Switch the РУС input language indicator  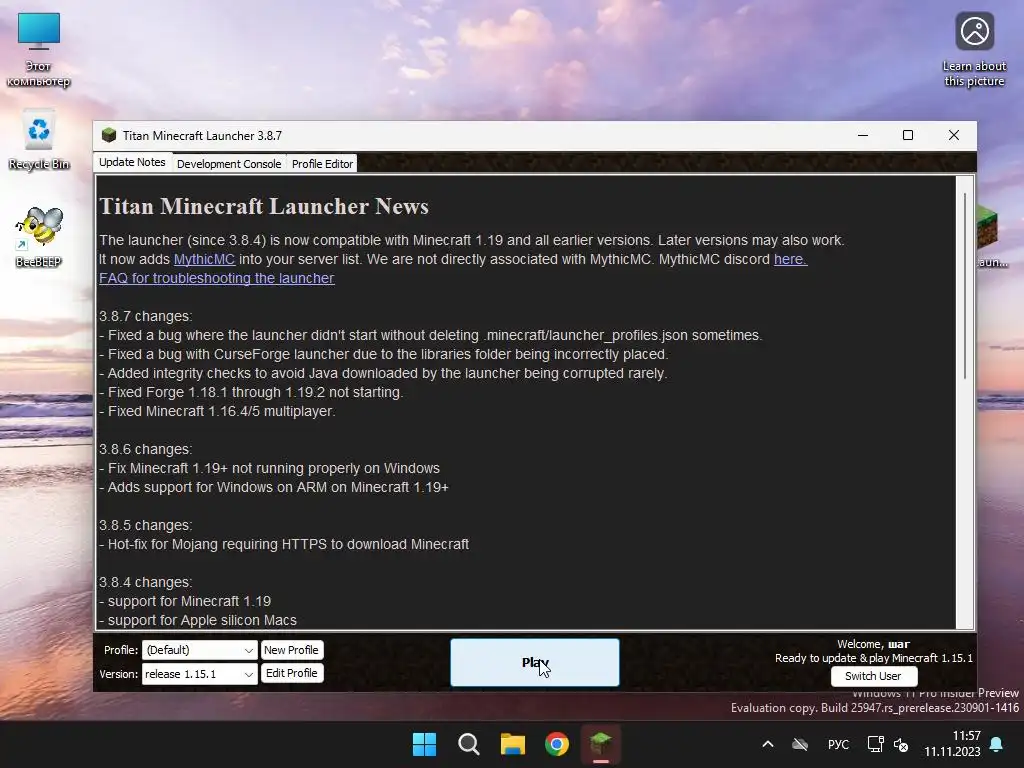(x=839, y=744)
